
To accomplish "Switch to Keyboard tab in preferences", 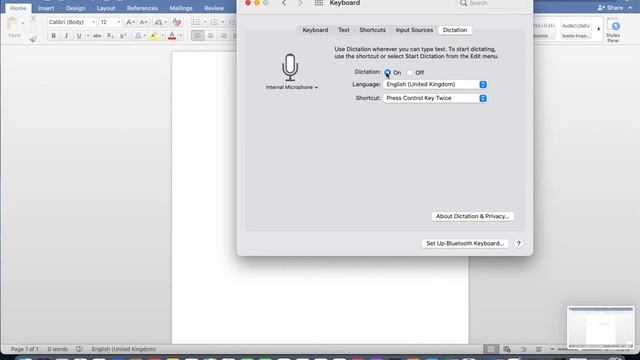I will coord(315,30).
